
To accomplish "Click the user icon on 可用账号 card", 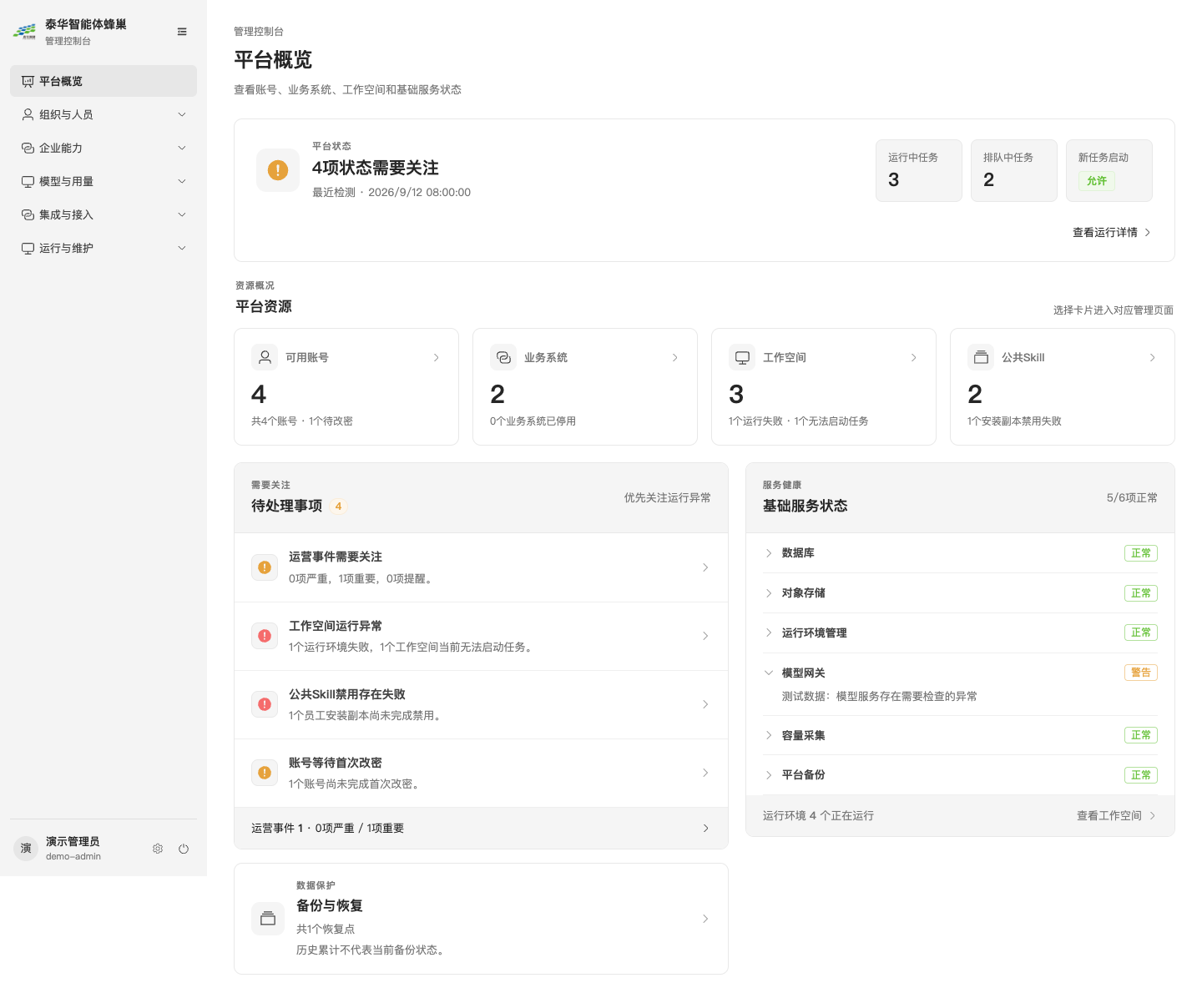I will click(x=265, y=357).
